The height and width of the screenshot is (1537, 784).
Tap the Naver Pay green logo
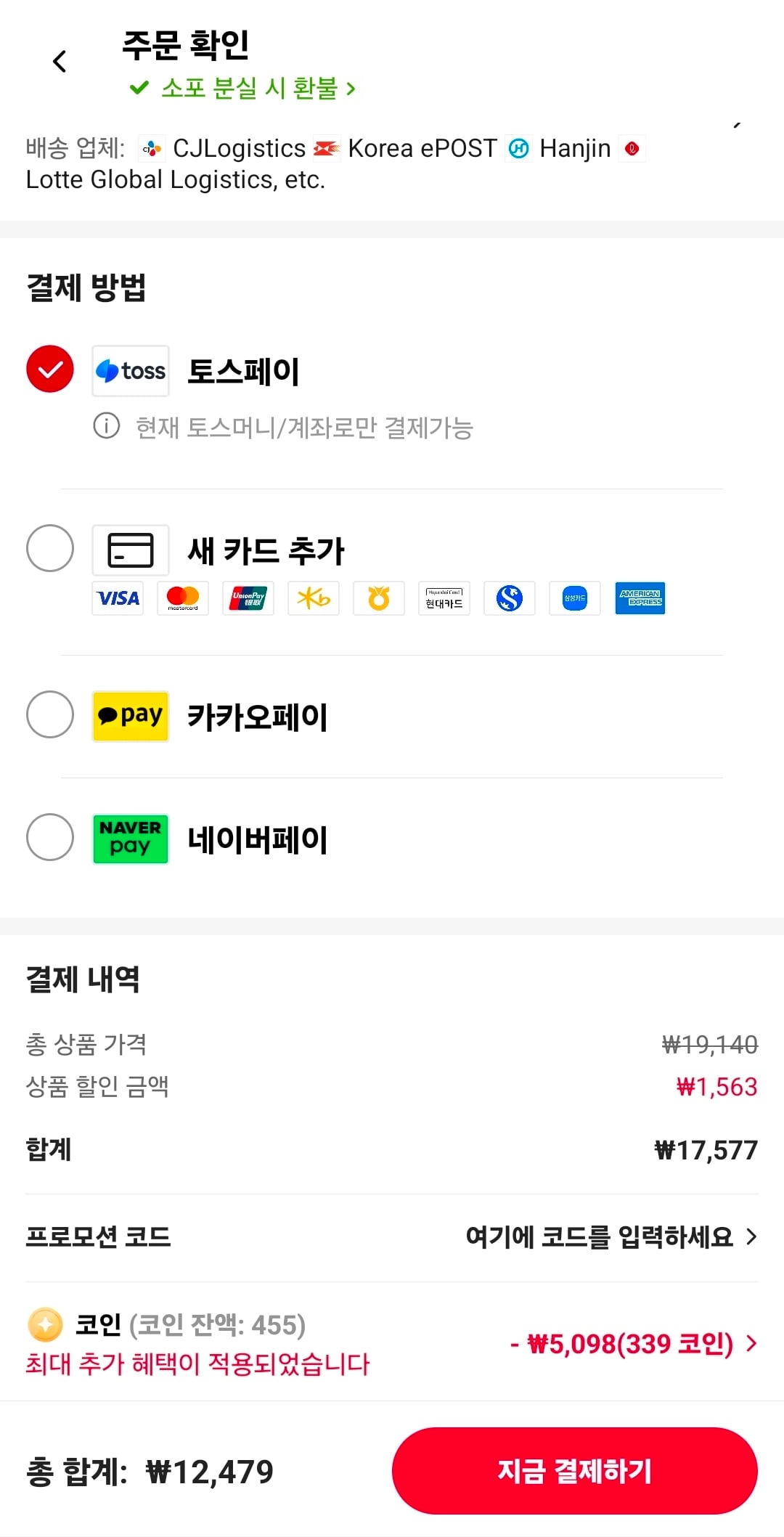point(131,839)
